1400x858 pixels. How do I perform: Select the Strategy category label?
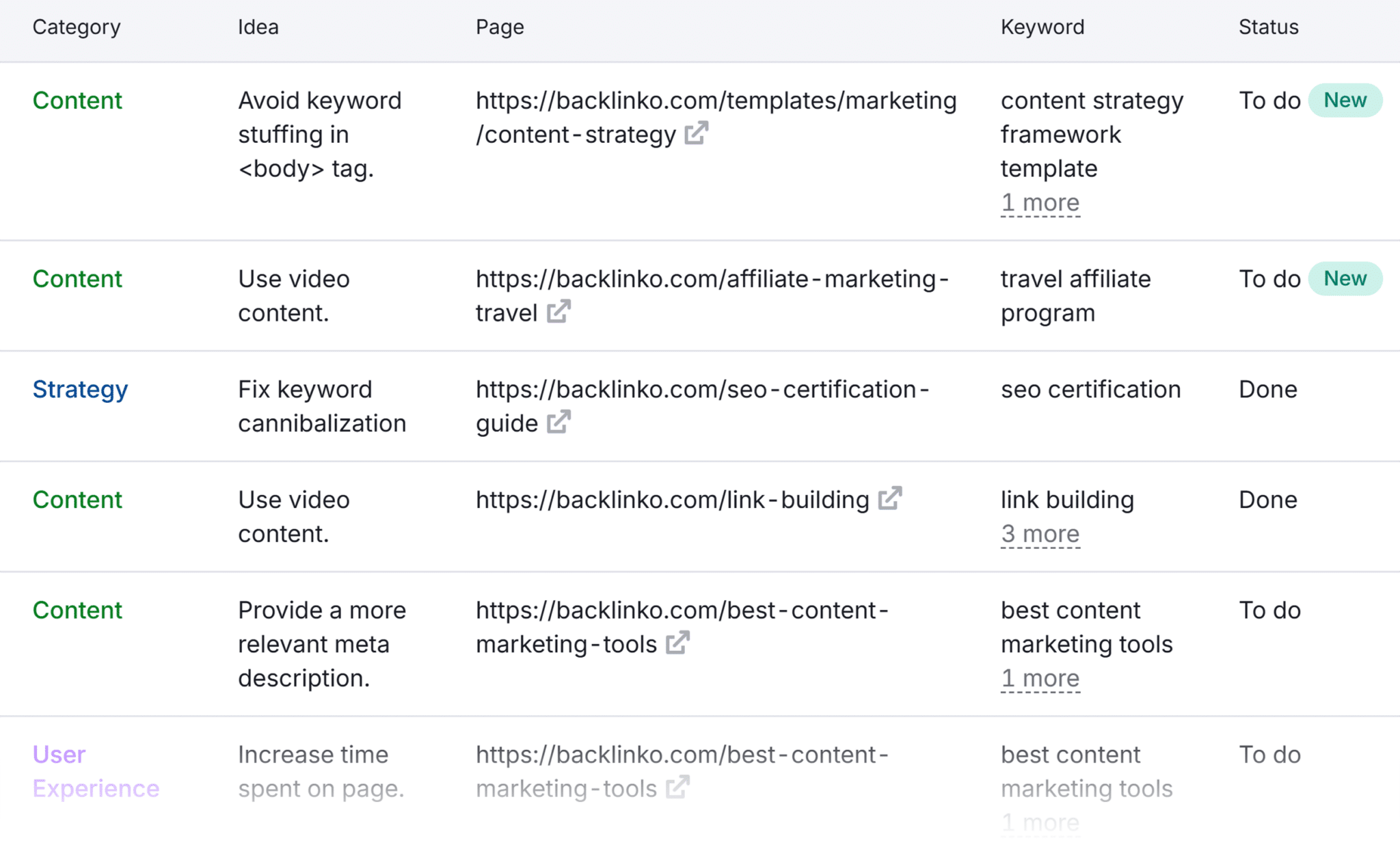(80, 390)
